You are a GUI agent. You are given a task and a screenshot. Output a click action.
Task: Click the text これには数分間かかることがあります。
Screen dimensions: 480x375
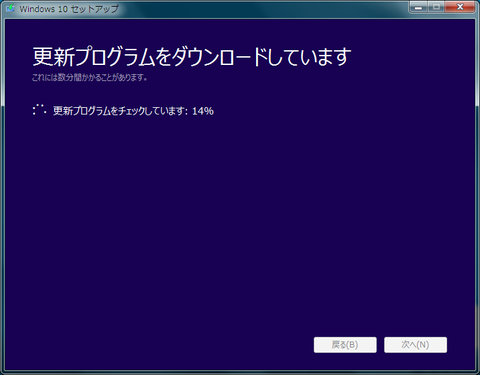(x=89, y=77)
